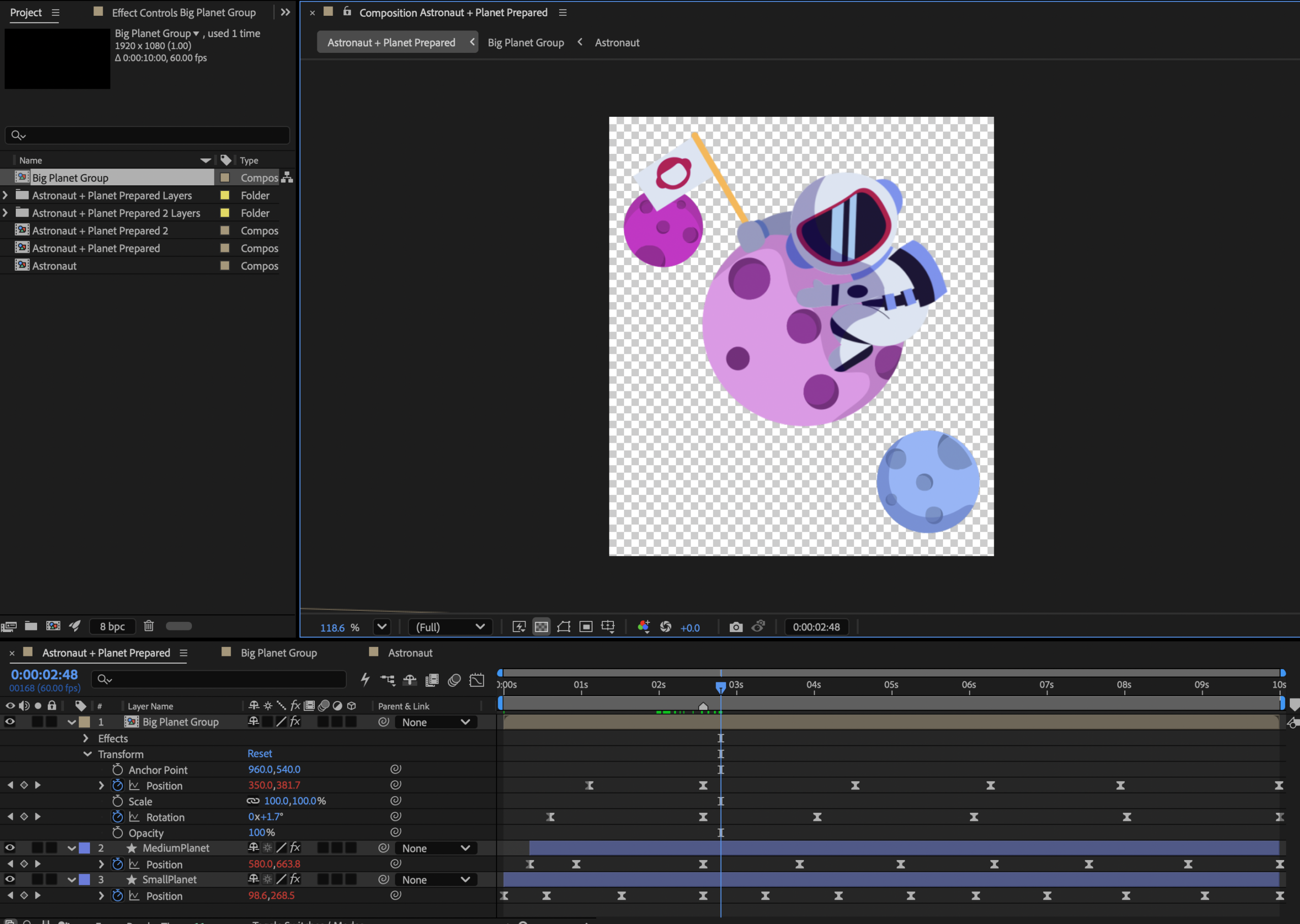Collapse SmallPlanet layer twirl arrow

point(72,880)
